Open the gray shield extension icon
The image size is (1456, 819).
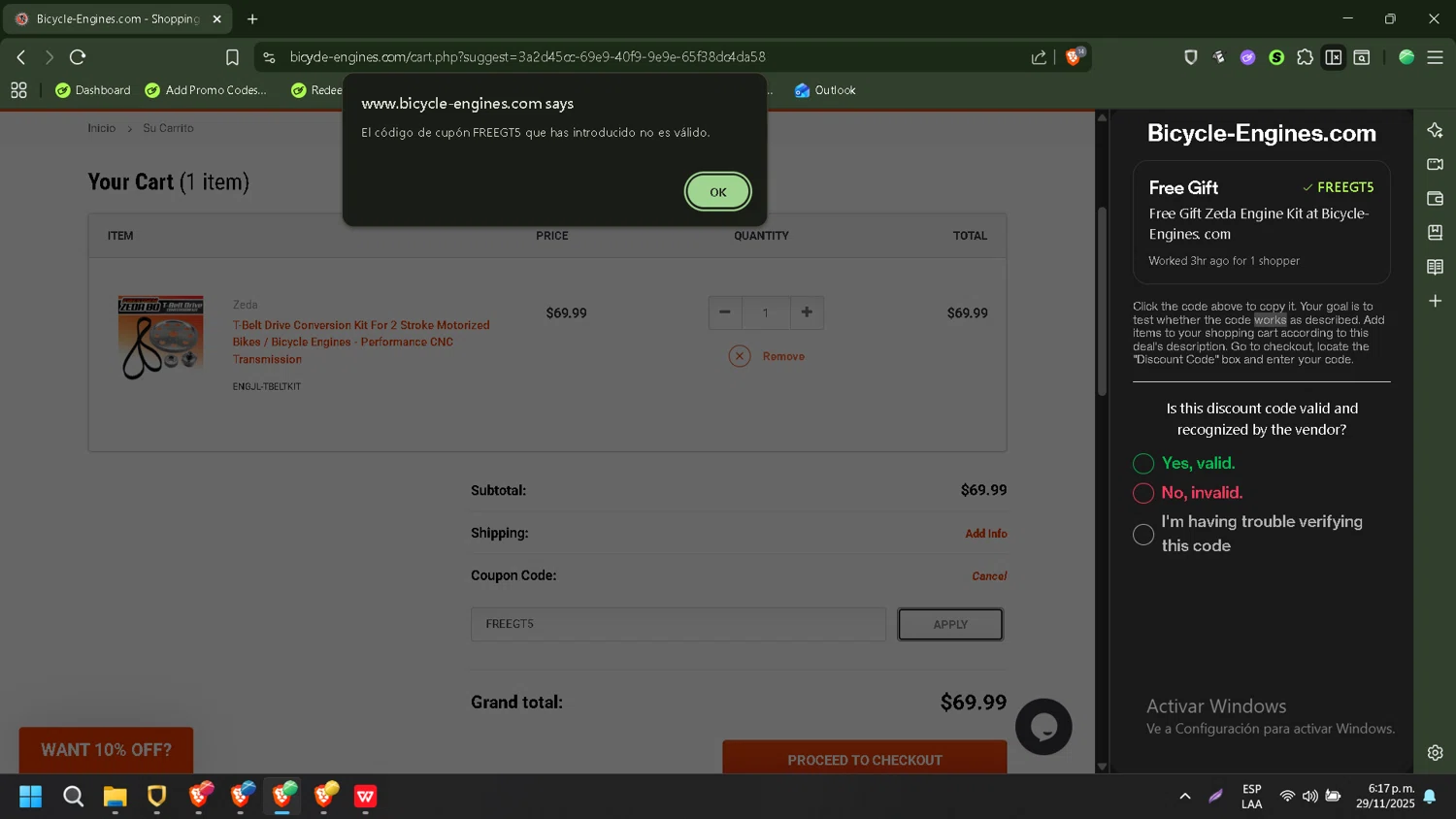click(1190, 57)
